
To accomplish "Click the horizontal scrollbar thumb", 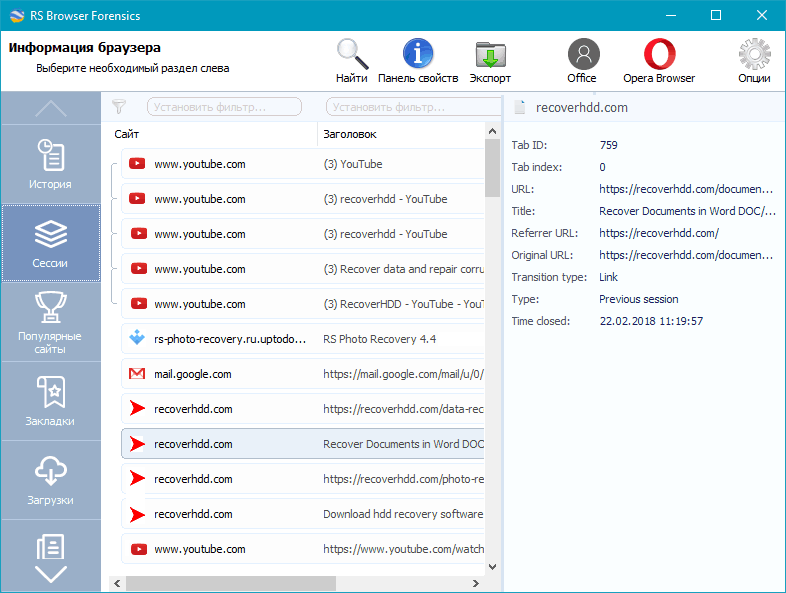I will (231, 583).
